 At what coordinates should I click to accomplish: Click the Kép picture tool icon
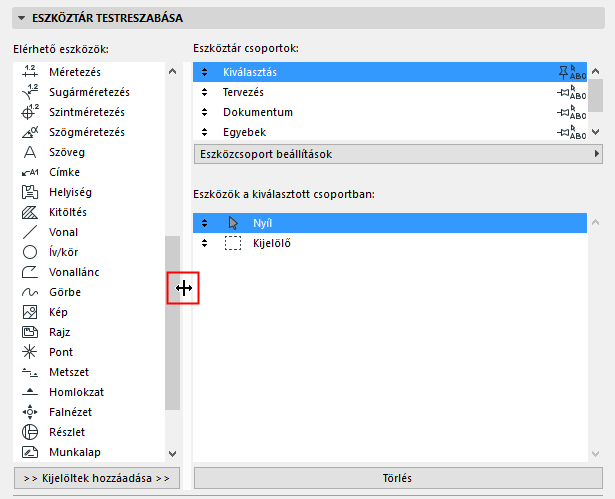click(x=30, y=312)
